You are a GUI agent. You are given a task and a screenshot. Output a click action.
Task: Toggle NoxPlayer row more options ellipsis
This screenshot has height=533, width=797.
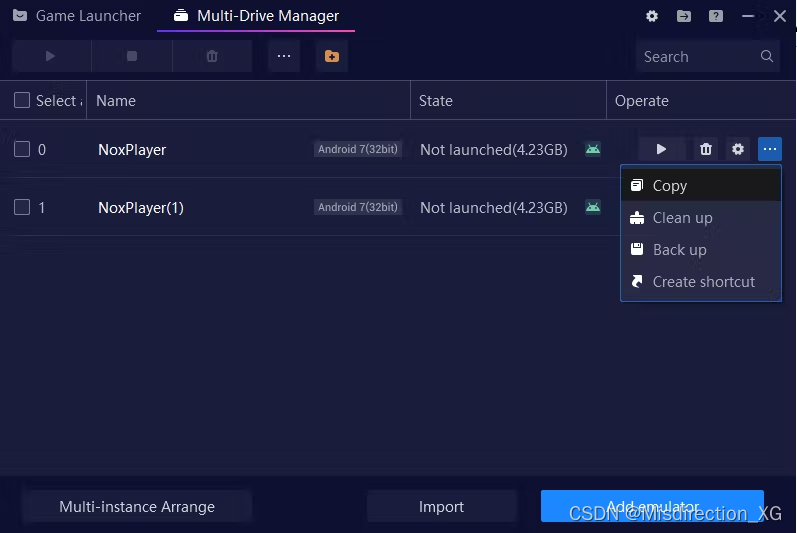click(x=770, y=149)
